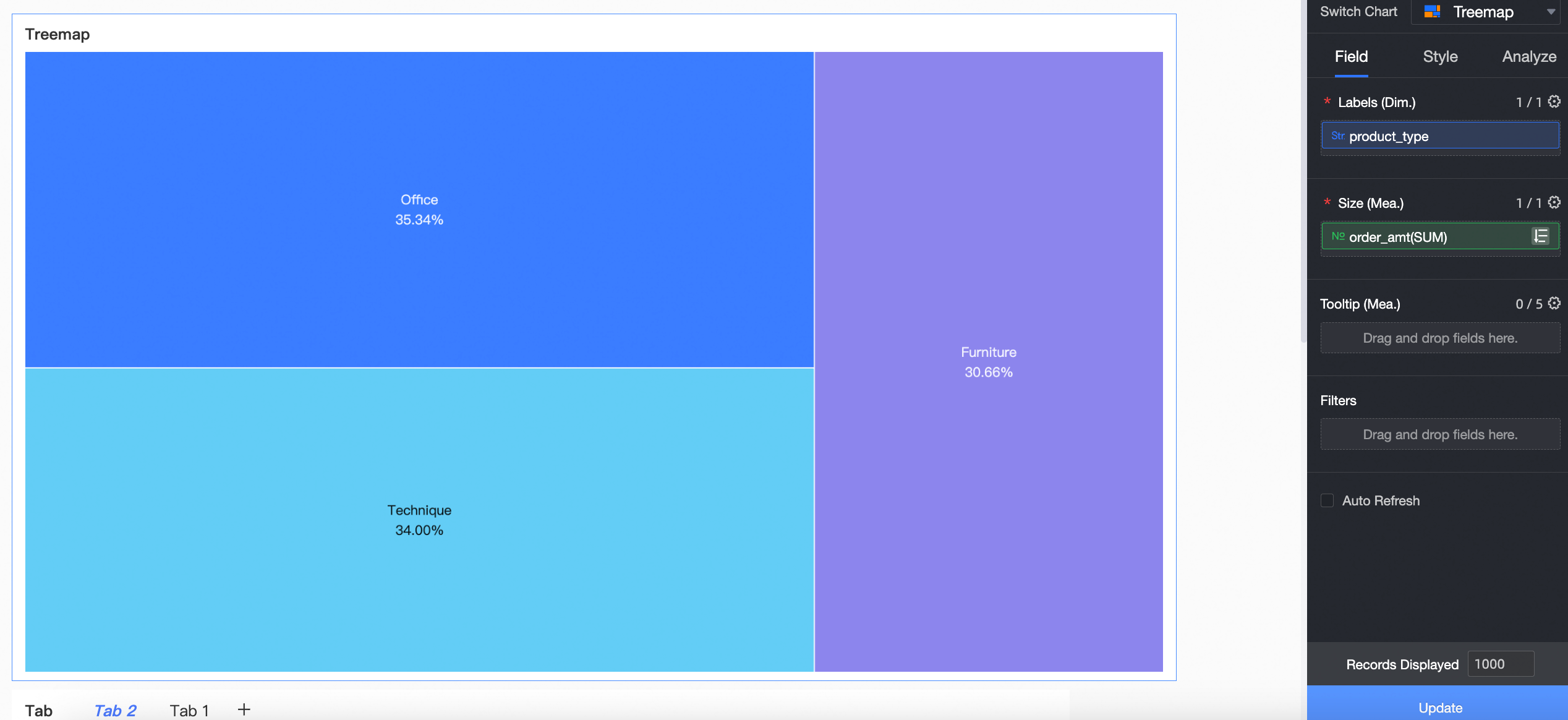Open the Analyze tab
This screenshot has width=1568, height=720.
coord(1528,57)
